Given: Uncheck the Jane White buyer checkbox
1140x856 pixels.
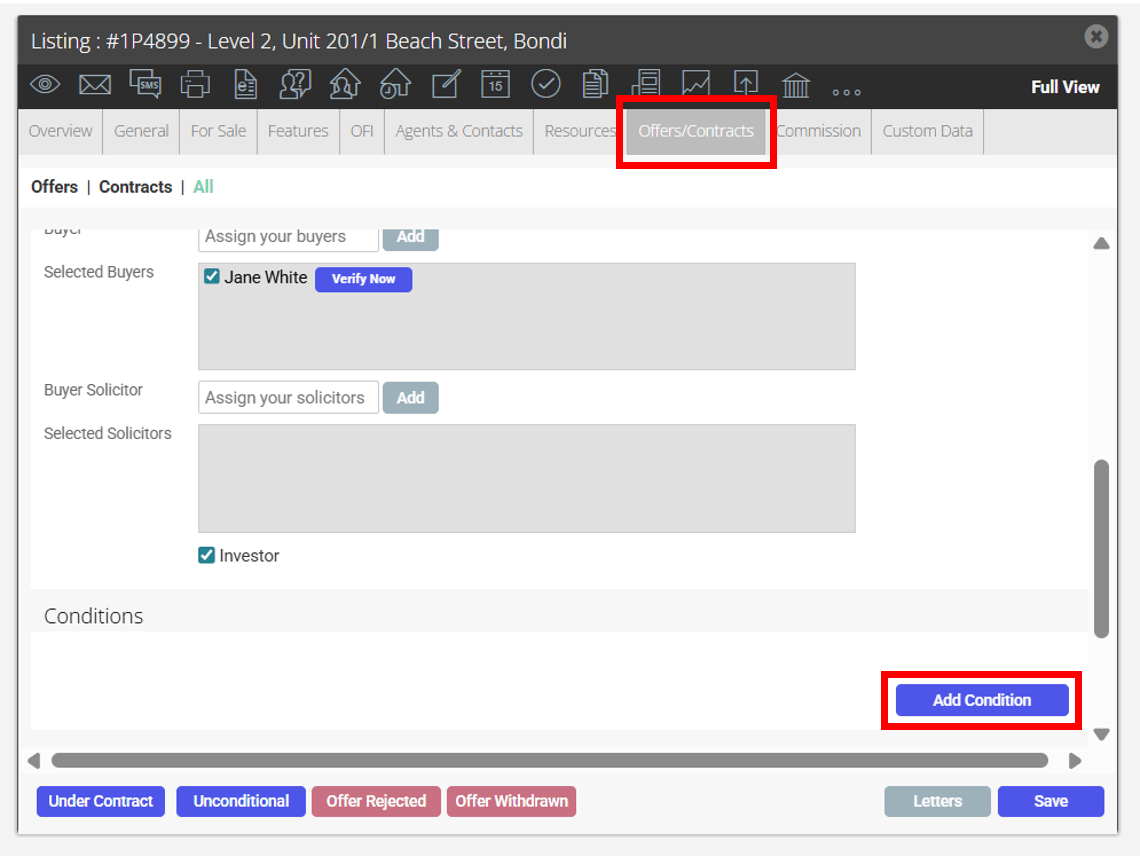Looking at the screenshot, I should (x=212, y=276).
